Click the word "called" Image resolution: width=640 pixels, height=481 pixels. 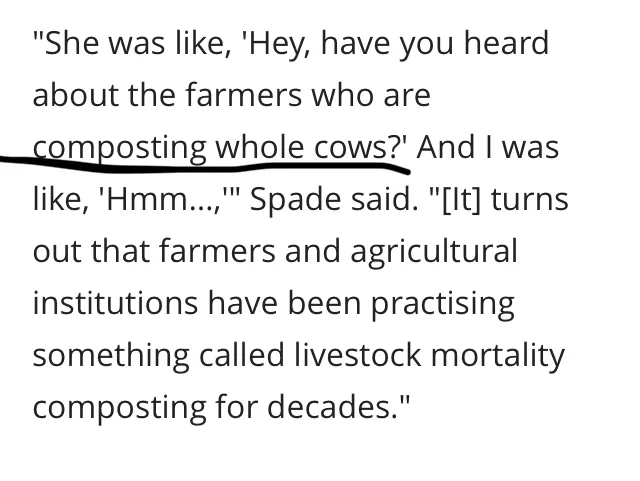(242, 355)
